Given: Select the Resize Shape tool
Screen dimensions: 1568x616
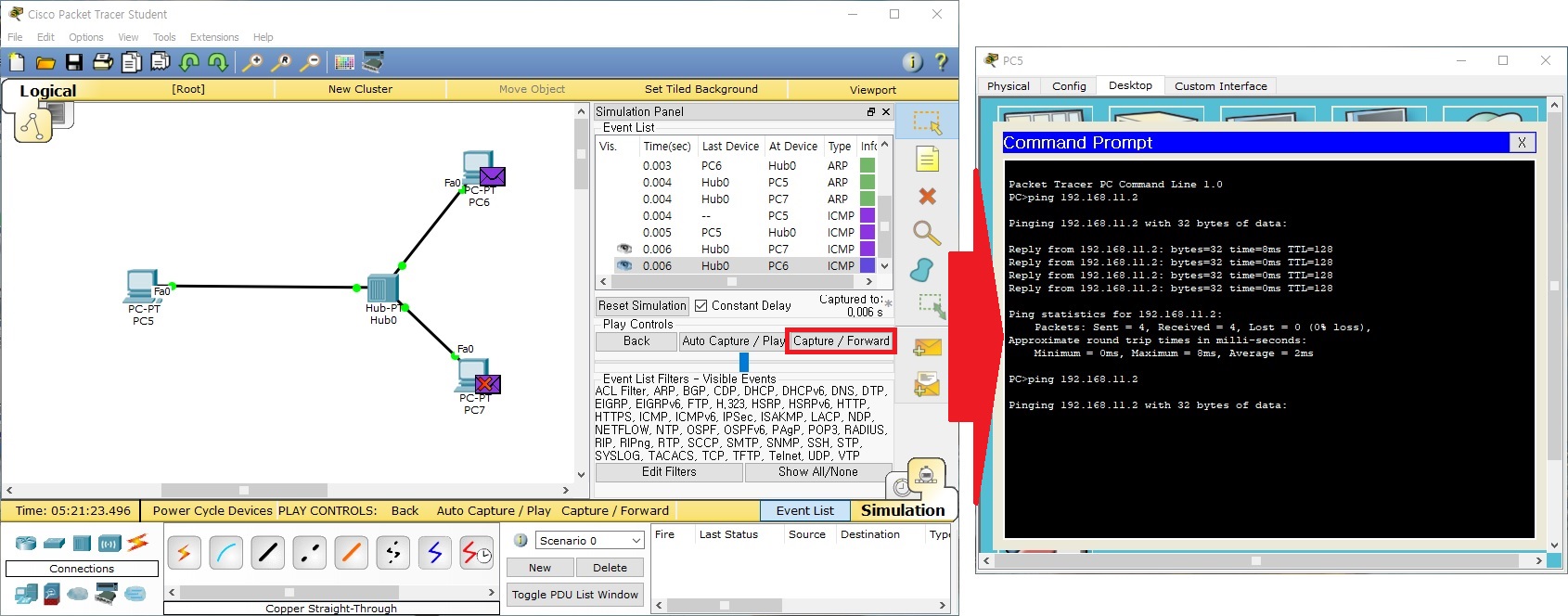Looking at the screenshot, I should pyautogui.click(x=931, y=306).
